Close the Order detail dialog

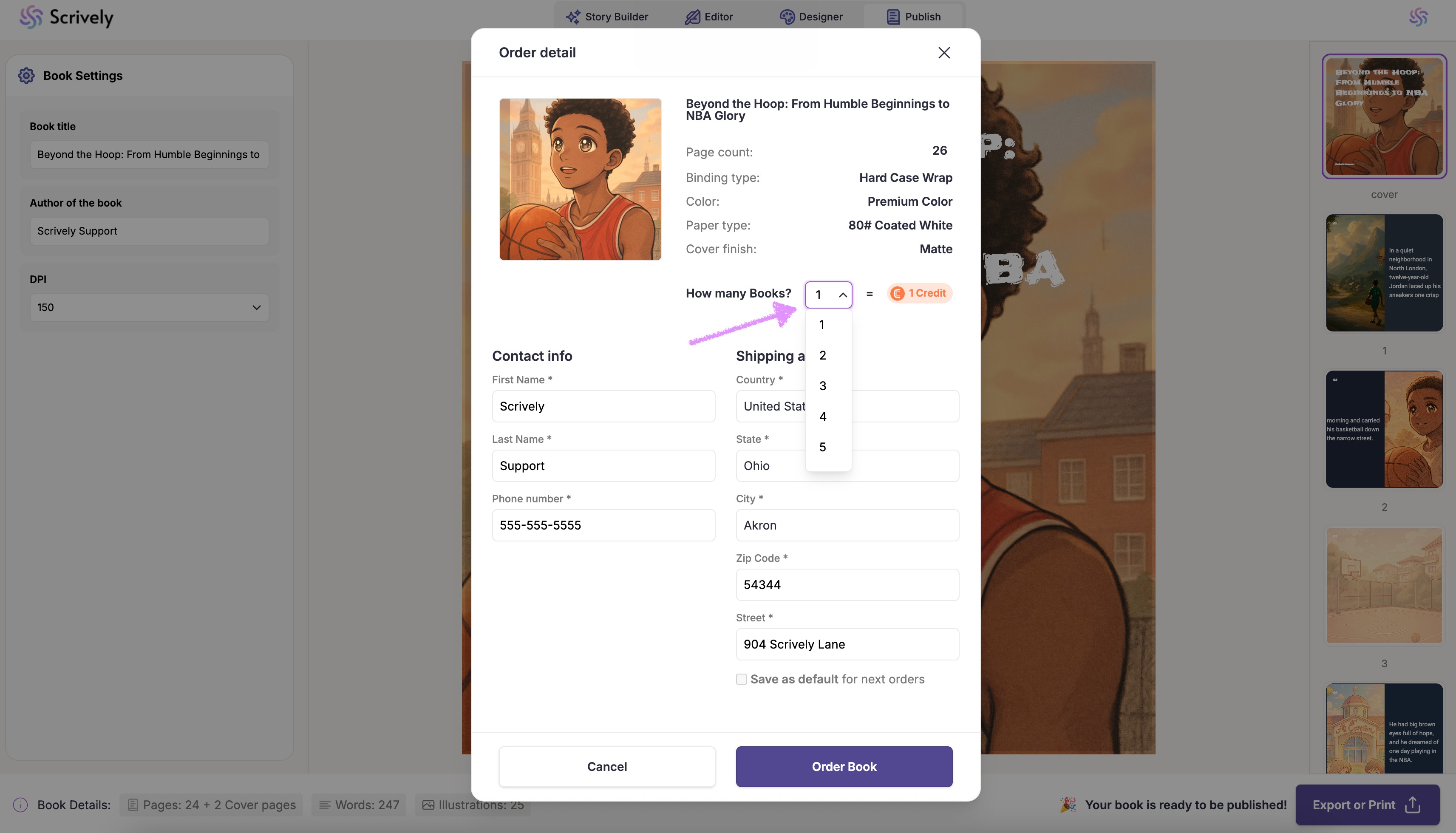[944, 53]
